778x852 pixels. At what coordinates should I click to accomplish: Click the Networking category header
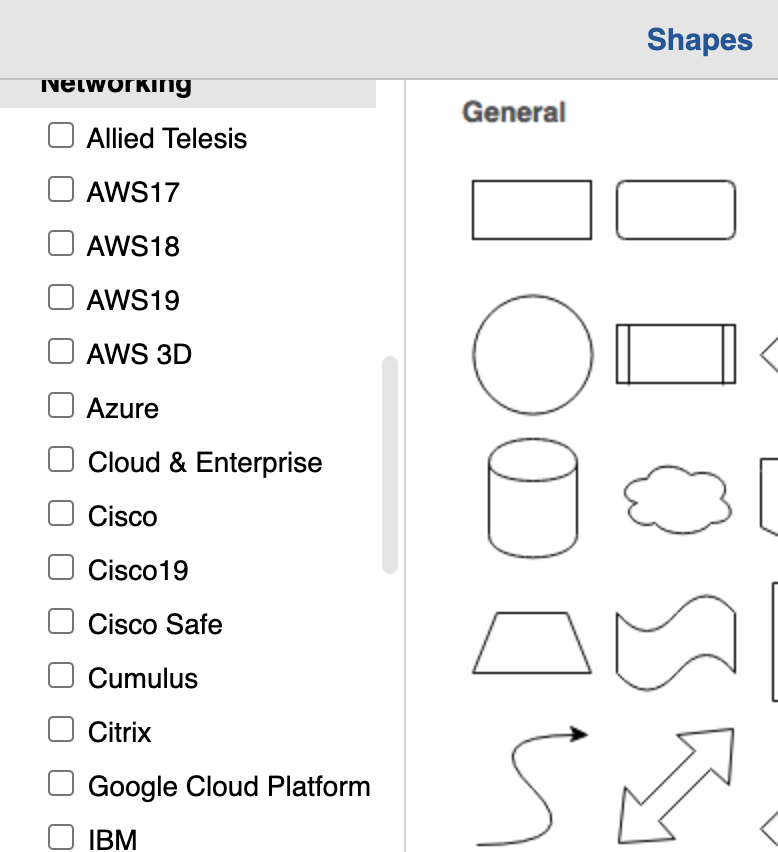pyautogui.click(x=188, y=92)
